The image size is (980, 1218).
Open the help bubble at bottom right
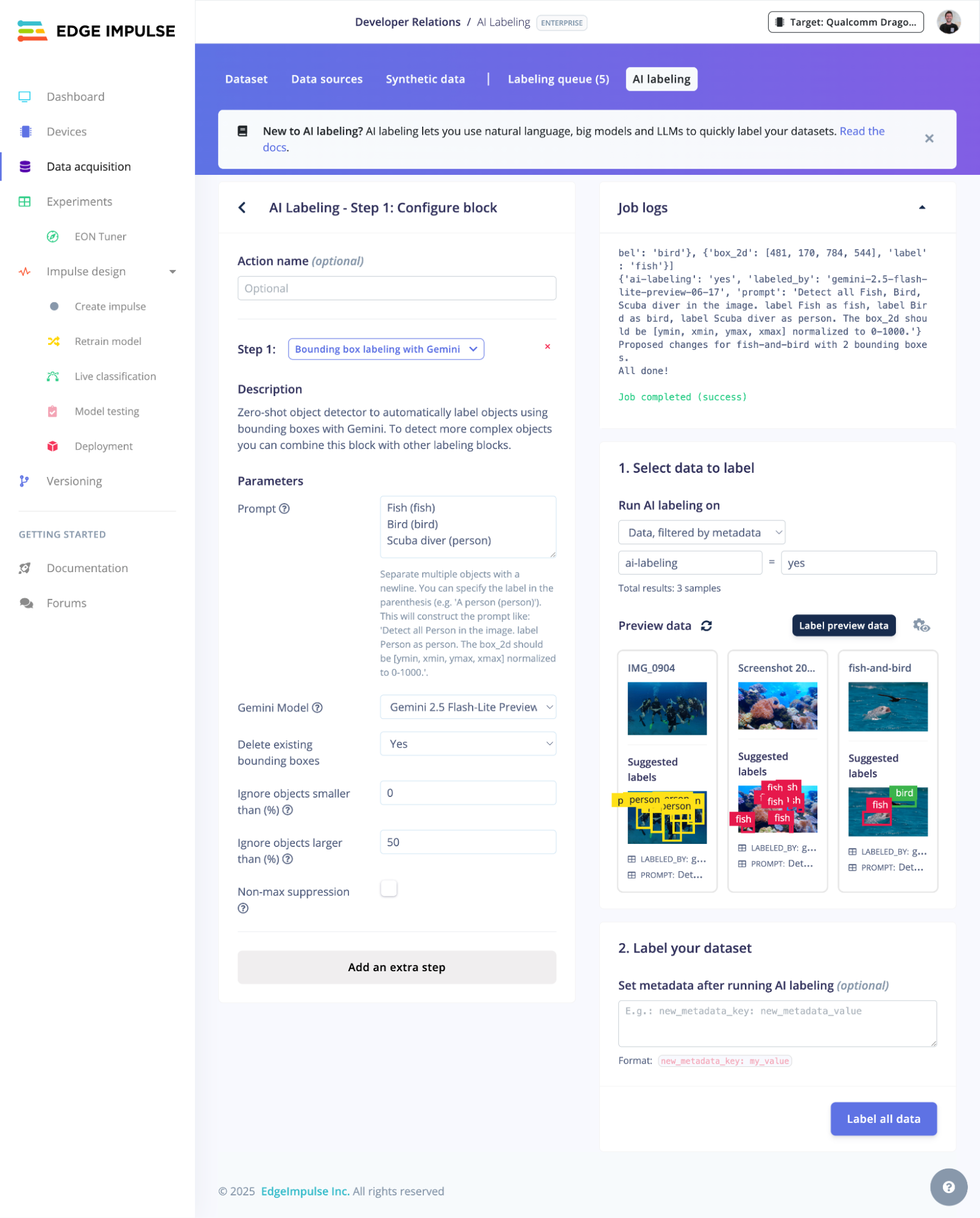point(948,1186)
